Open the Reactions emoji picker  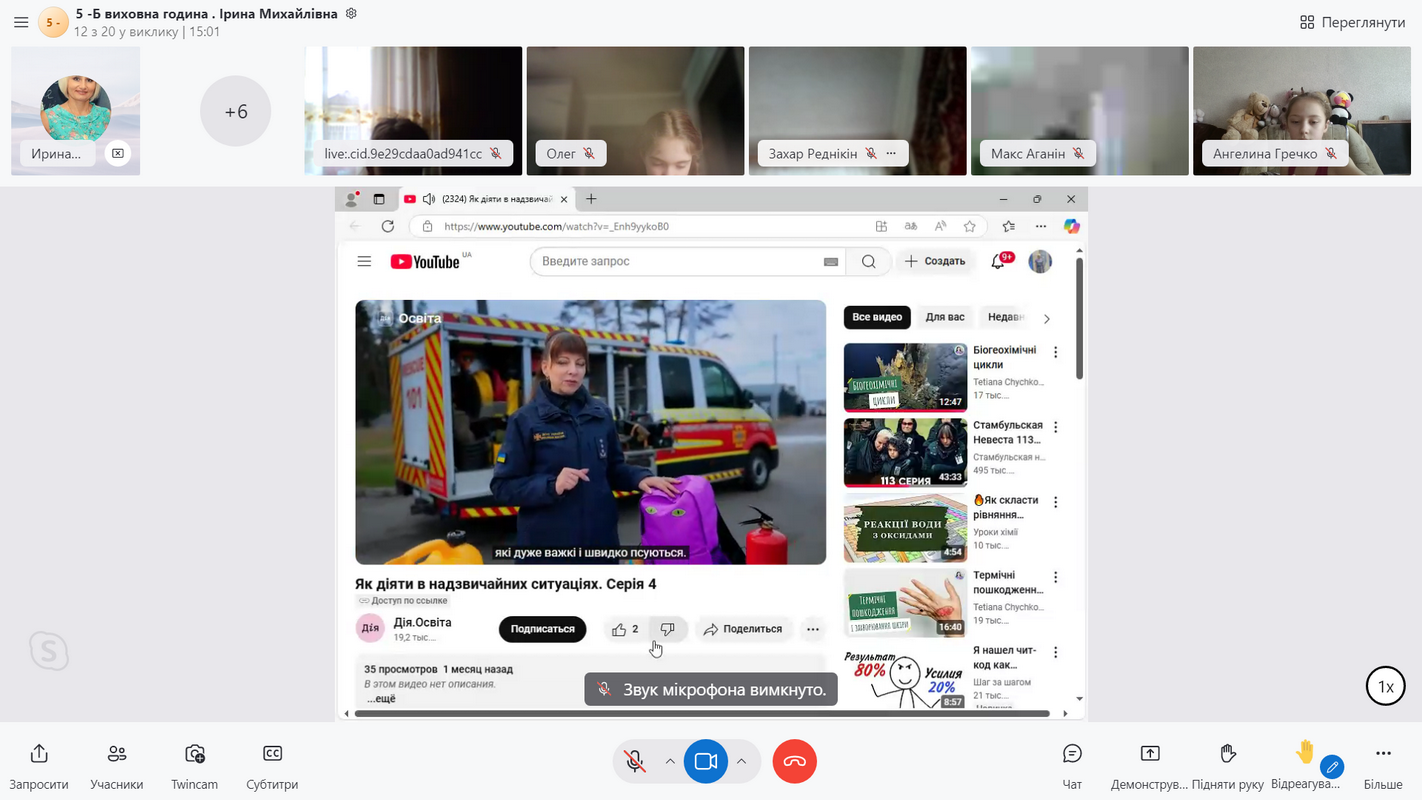click(1305, 753)
